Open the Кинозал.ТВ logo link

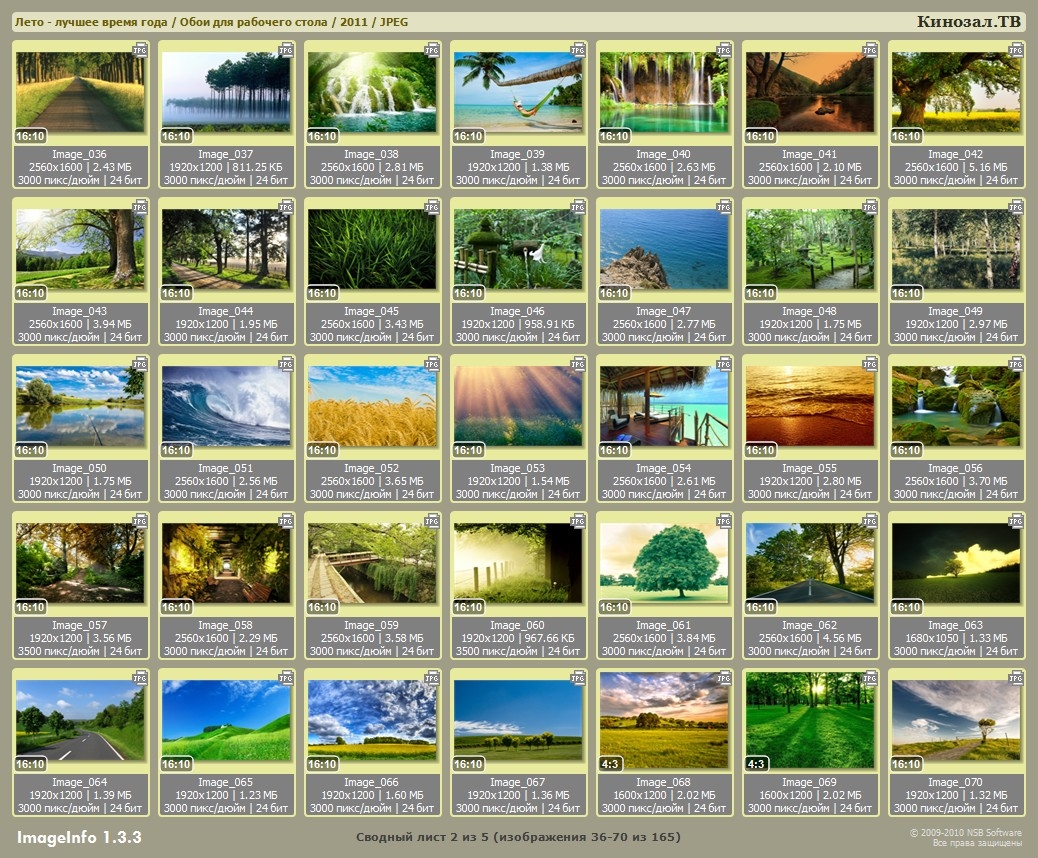click(968, 22)
